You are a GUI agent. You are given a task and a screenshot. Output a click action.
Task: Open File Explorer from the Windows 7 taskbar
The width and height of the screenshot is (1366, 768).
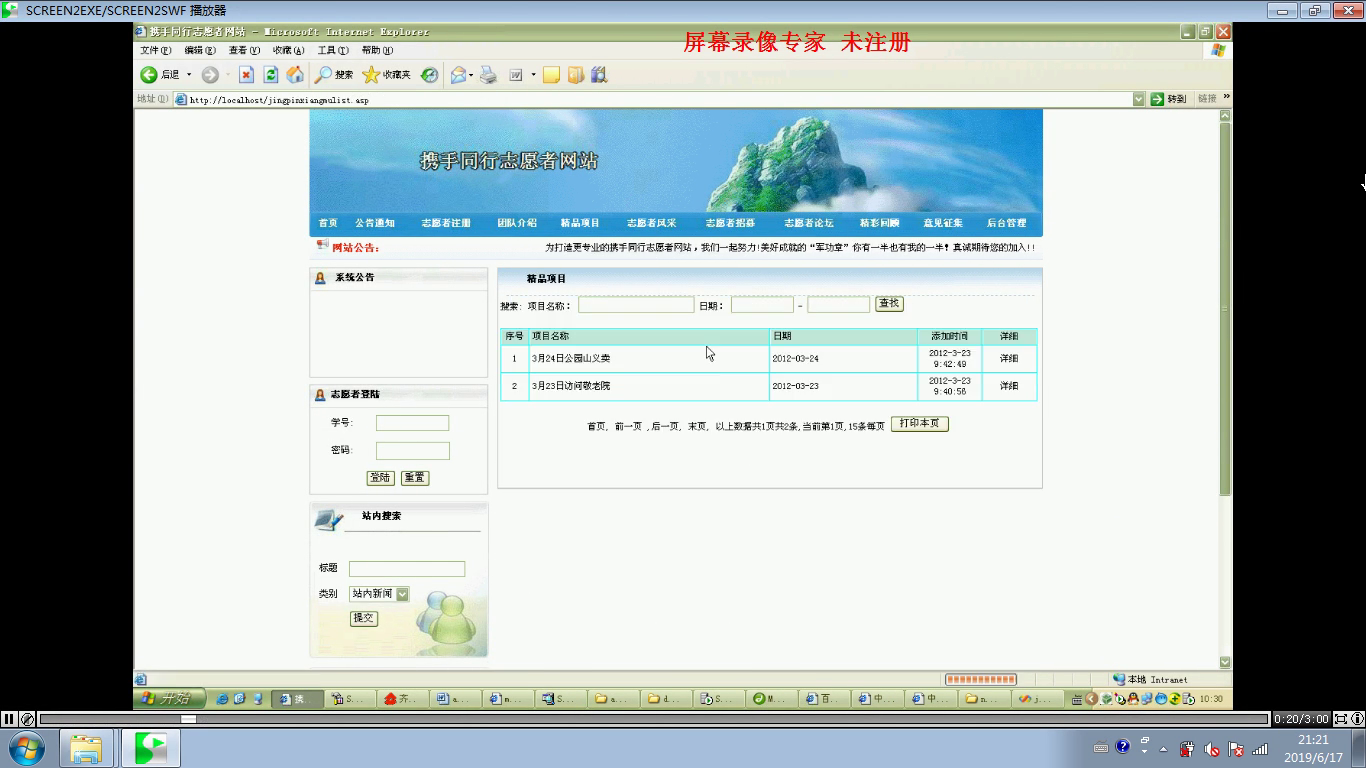[x=86, y=748]
